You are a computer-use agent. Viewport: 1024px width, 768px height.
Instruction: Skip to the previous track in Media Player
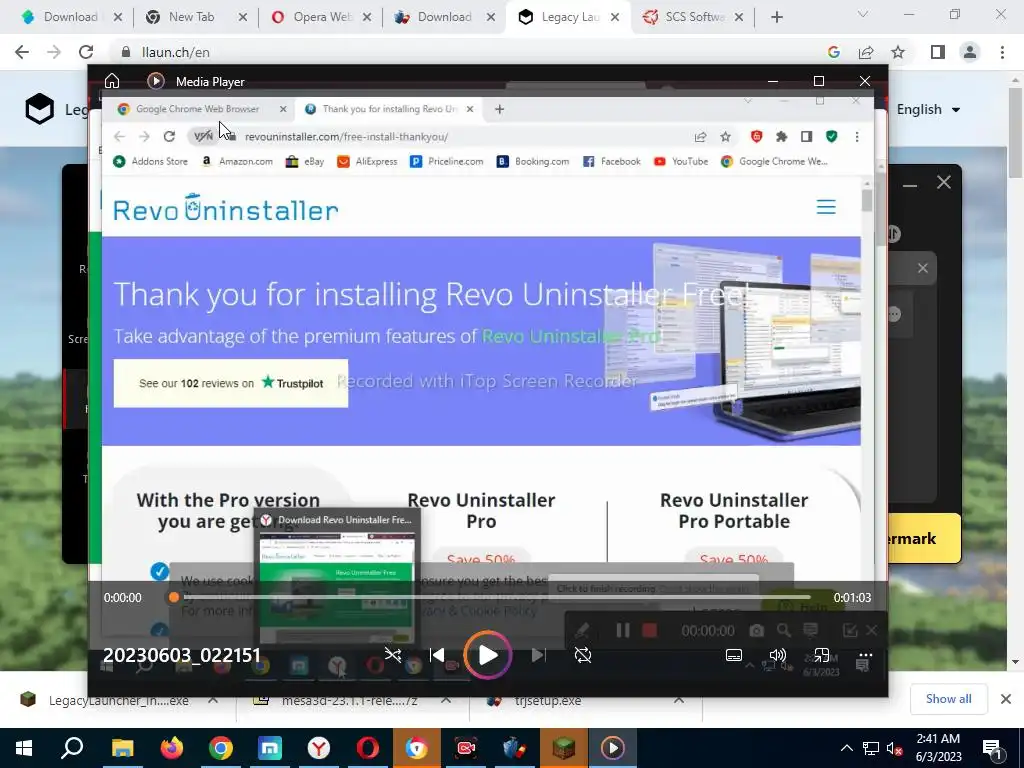[x=437, y=655]
